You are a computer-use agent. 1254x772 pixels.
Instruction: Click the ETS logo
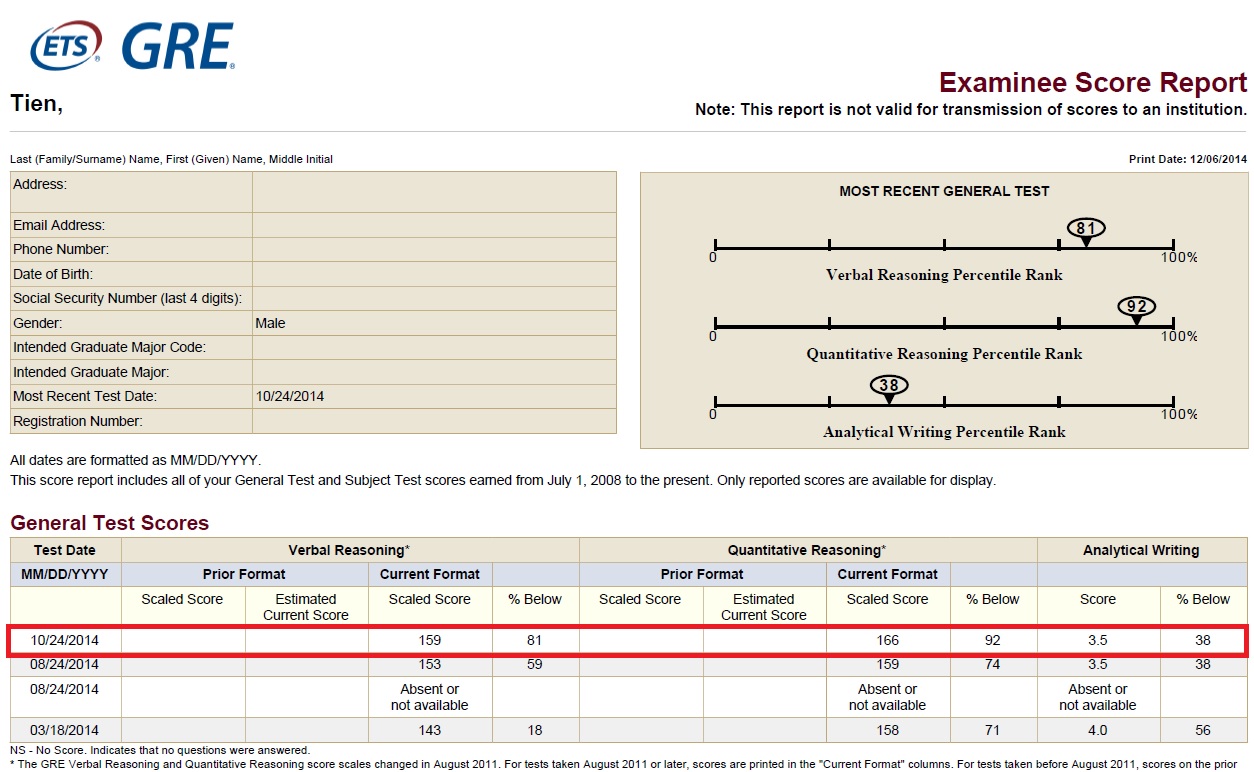coord(67,47)
